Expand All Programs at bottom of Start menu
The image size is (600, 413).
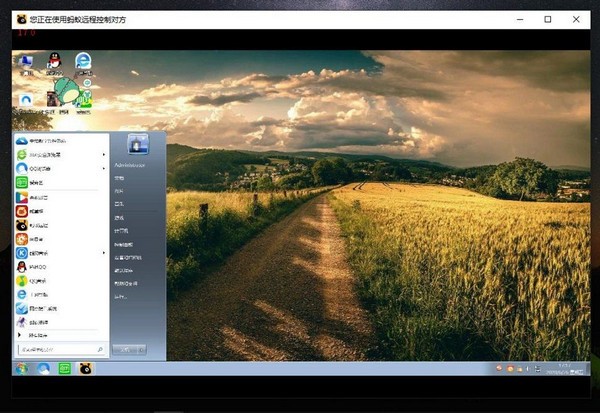tap(38, 335)
